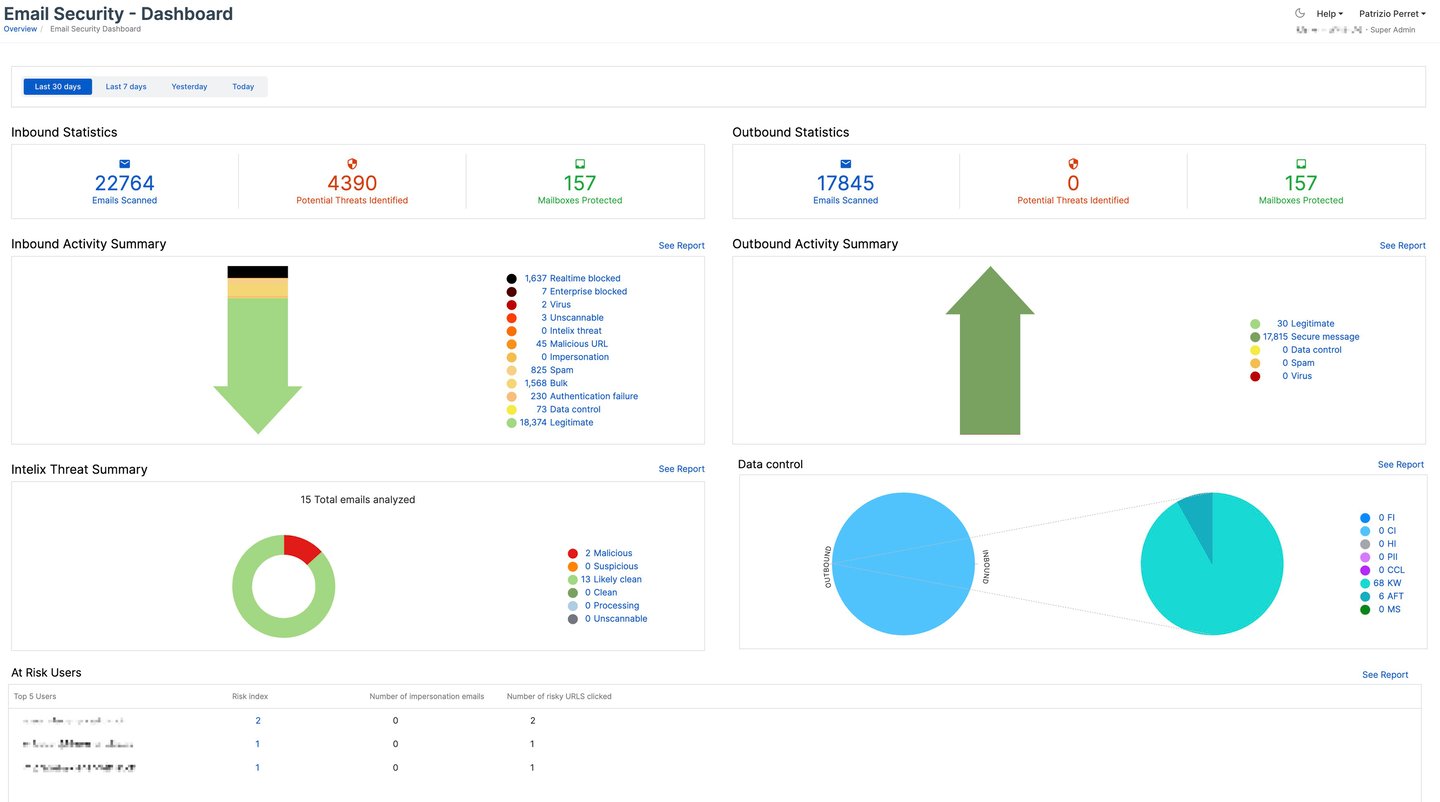Click the 230 Authentication failure entry

click(584, 396)
